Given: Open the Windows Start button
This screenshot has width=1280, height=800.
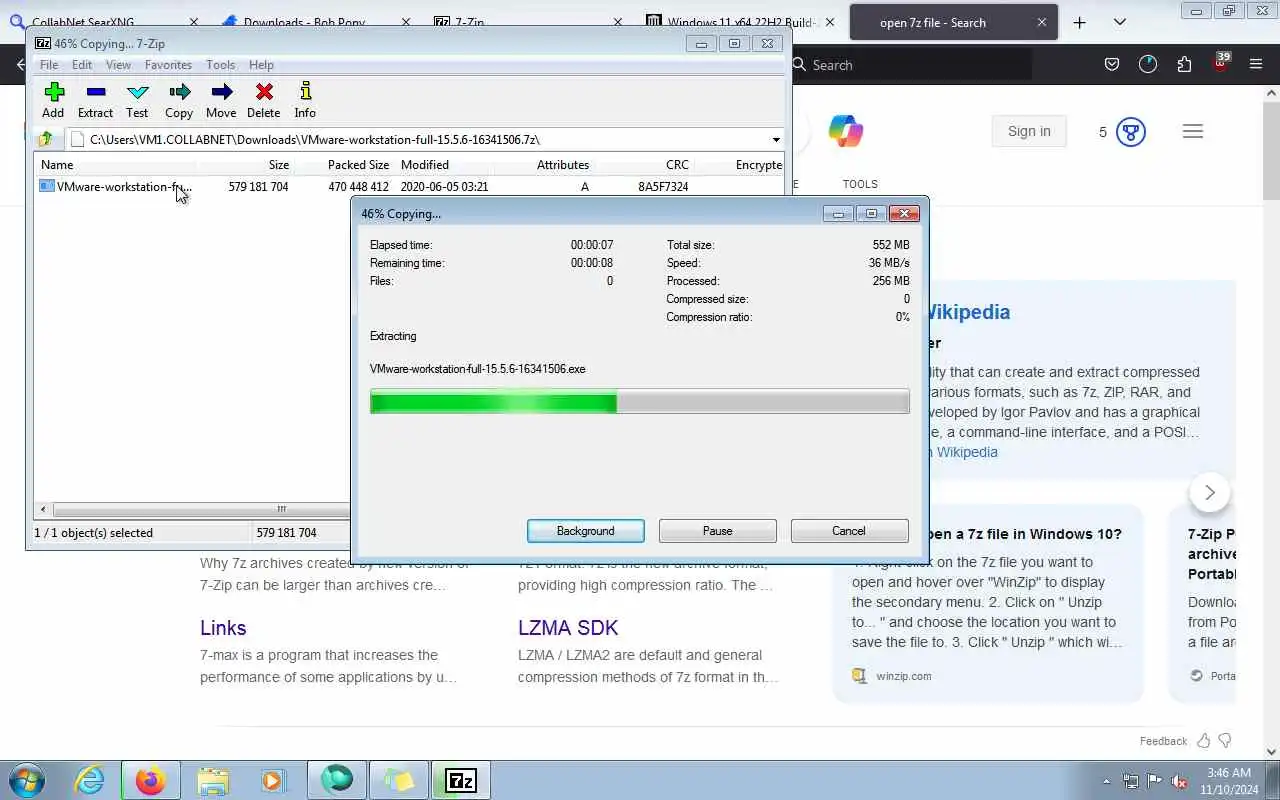Looking at the screenshot, I should pyautogui.click(x=28, y=780).
